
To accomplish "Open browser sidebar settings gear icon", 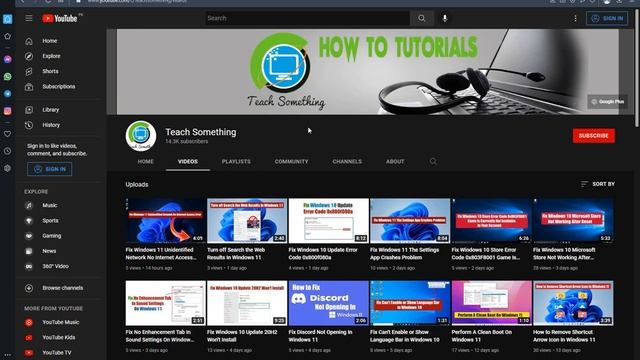I will pos(7,168).
